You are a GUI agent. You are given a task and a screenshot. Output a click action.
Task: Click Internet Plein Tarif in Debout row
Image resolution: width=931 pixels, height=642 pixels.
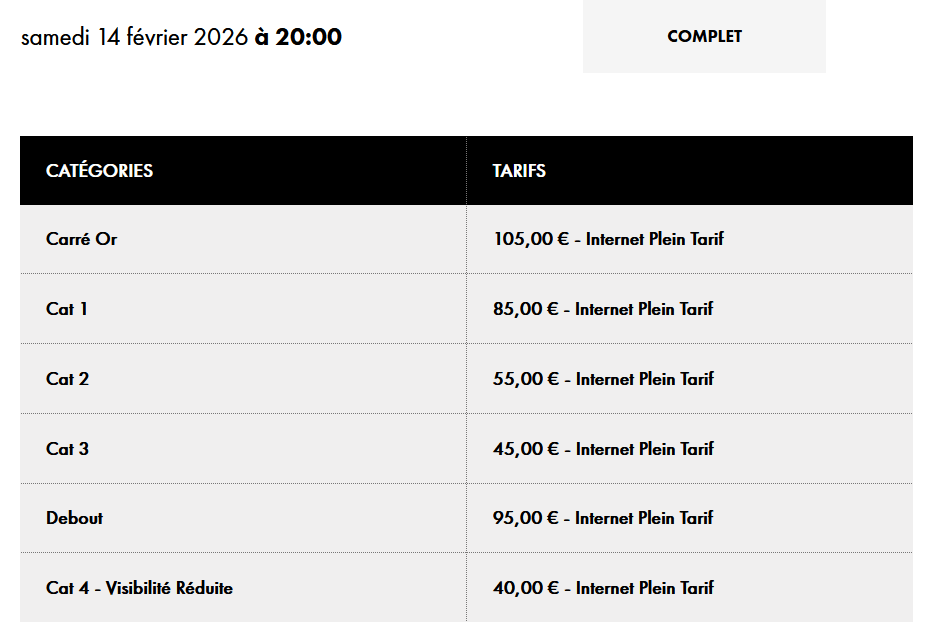(645, 518)
